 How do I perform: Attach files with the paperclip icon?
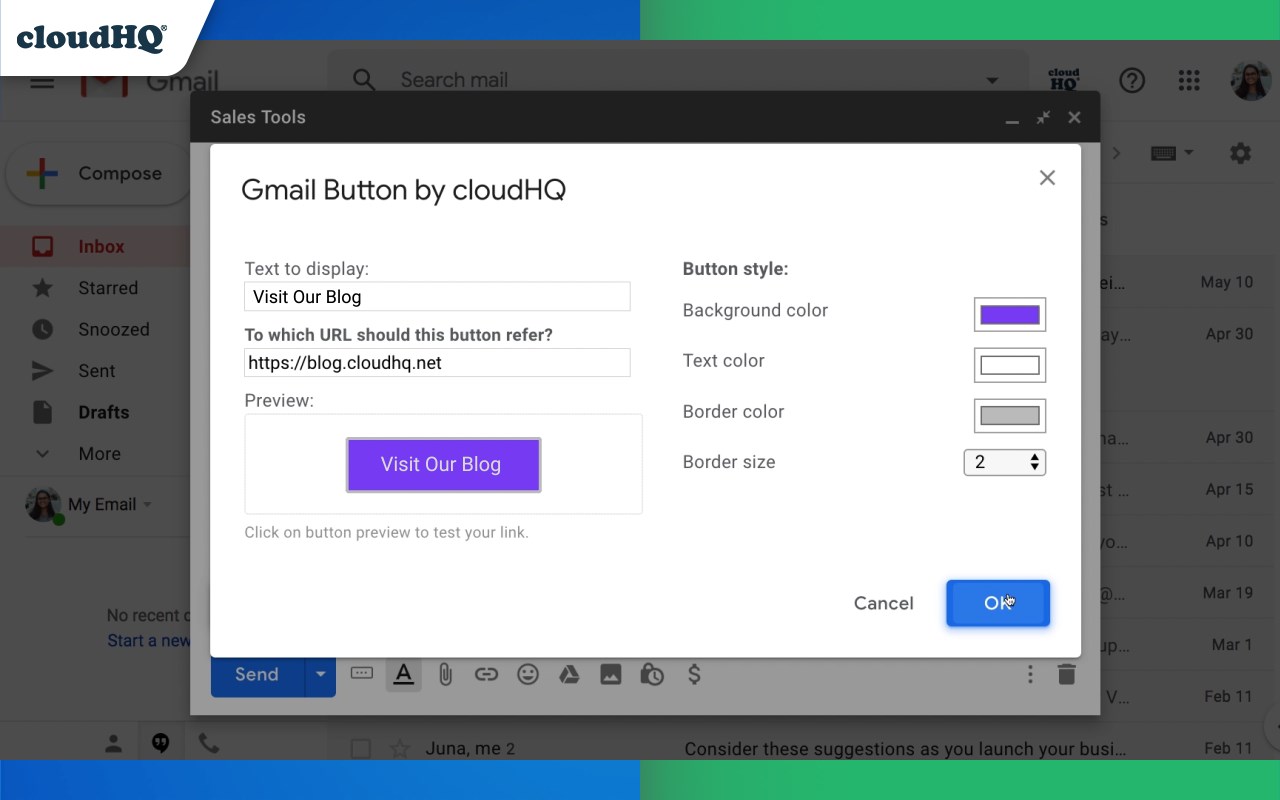(x=445, y=675)
